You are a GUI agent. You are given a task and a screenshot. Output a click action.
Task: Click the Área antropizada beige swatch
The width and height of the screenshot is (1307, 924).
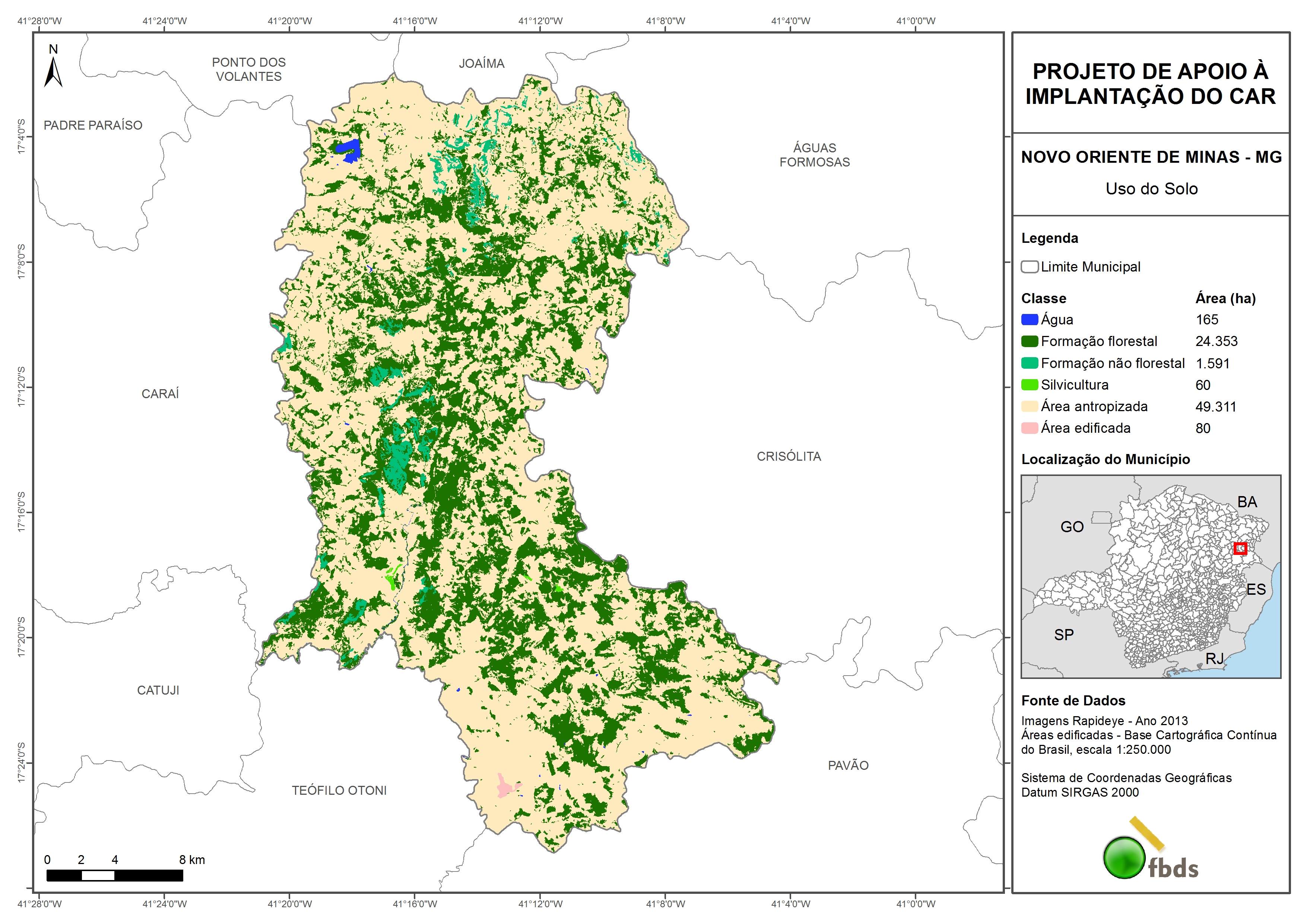pos(1029,406)
